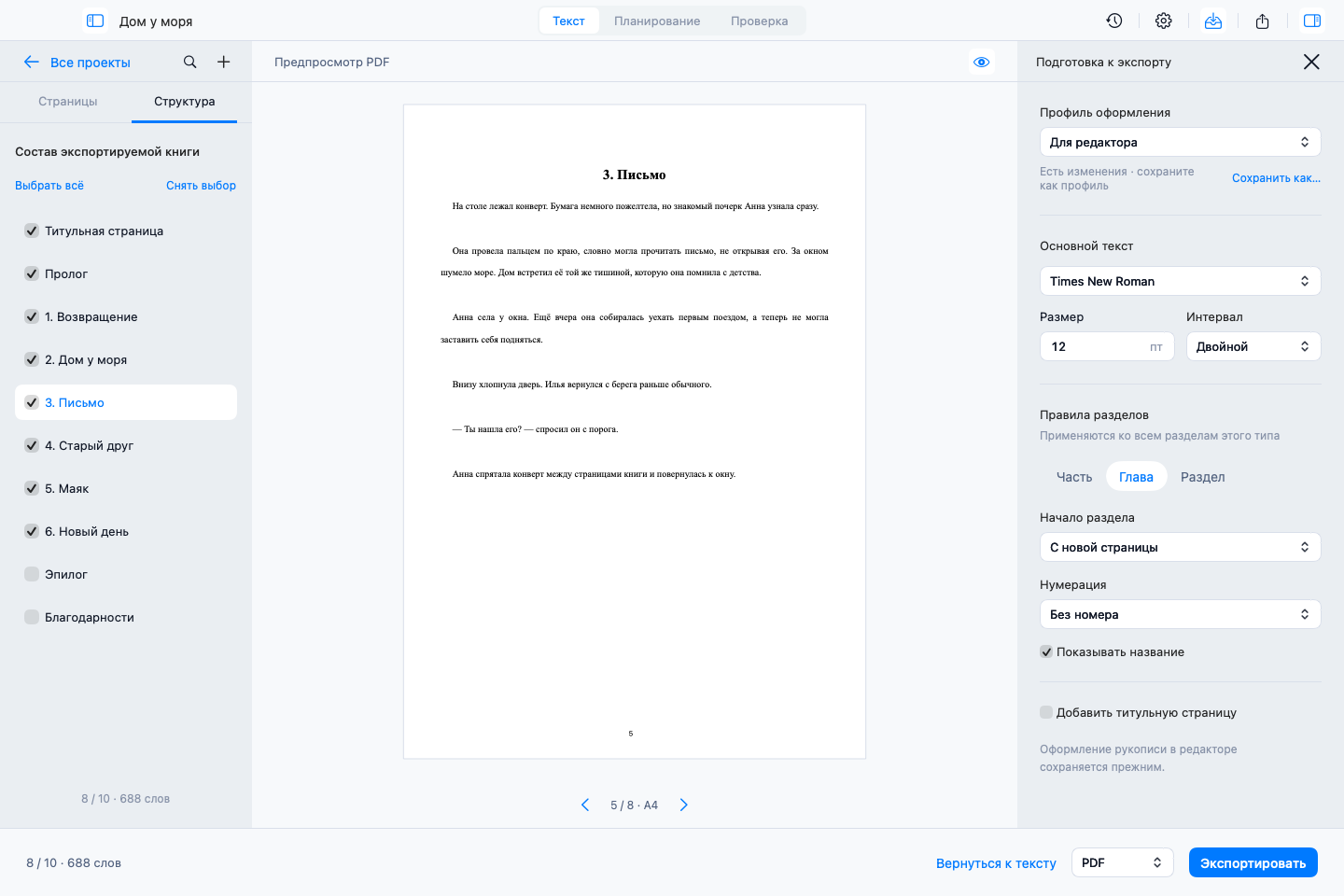Click the plus icon to add project
Image resolution: width=1344 pixels, height=896 pixels.
[224, 62]
